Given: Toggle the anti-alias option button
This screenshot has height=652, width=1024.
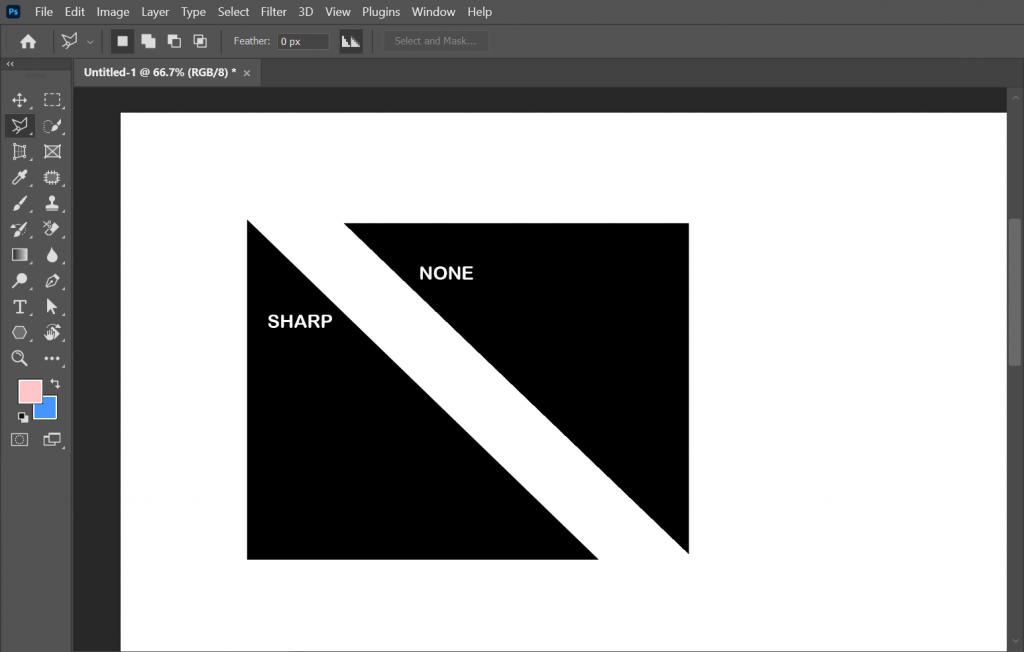Looking at the screenshot, I should 350,41.
